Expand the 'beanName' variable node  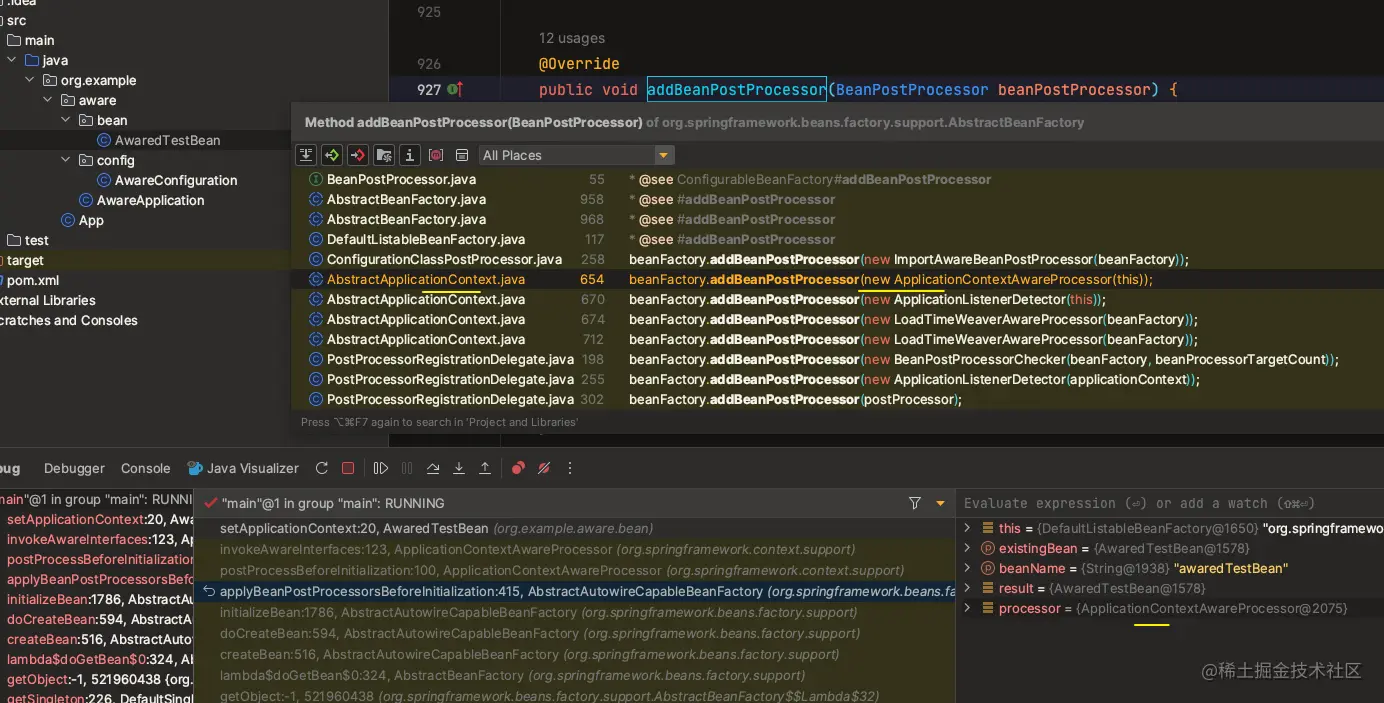[967, 568]
